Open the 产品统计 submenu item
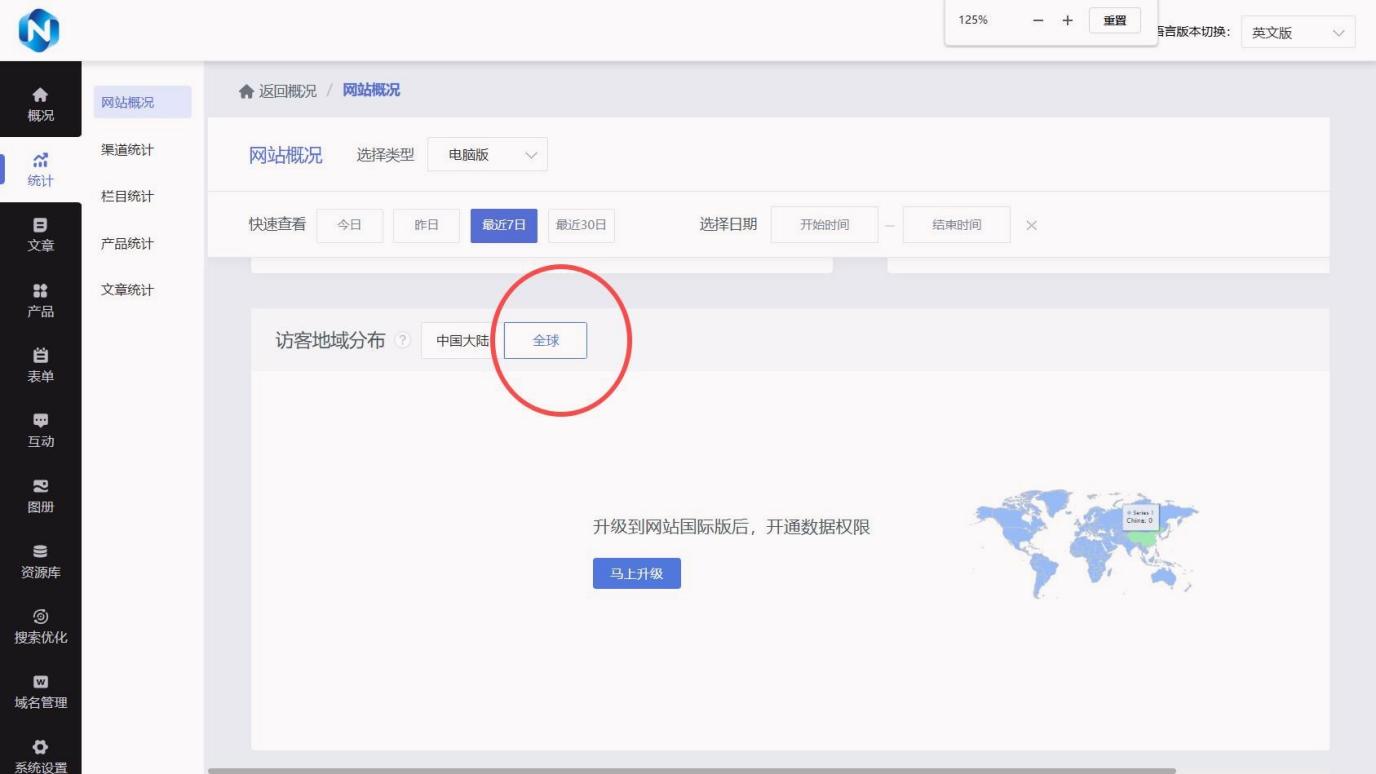The image size is (1376, 774). 128,244
